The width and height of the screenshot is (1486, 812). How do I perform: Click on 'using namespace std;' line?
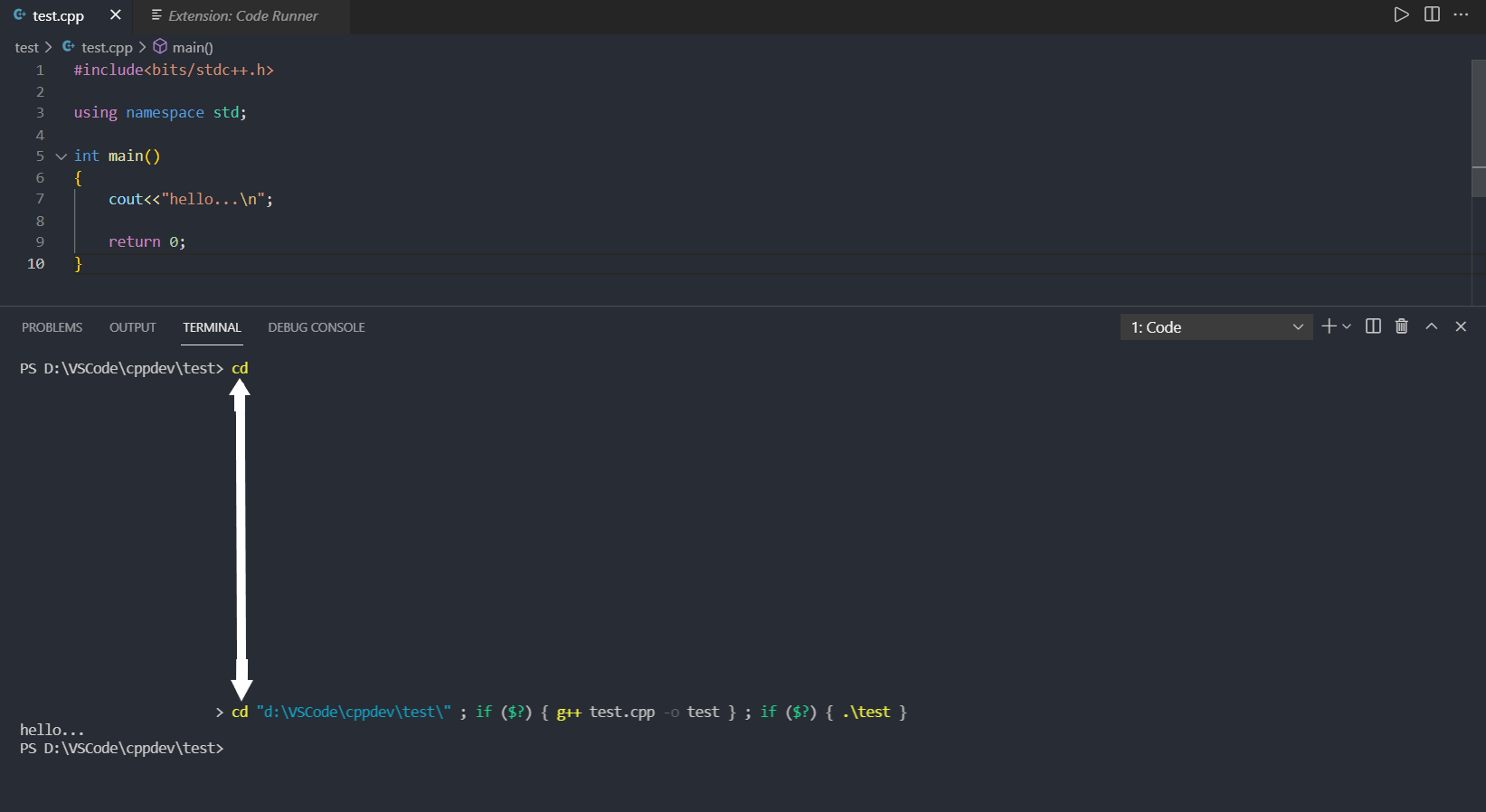[x=160, y=112]
